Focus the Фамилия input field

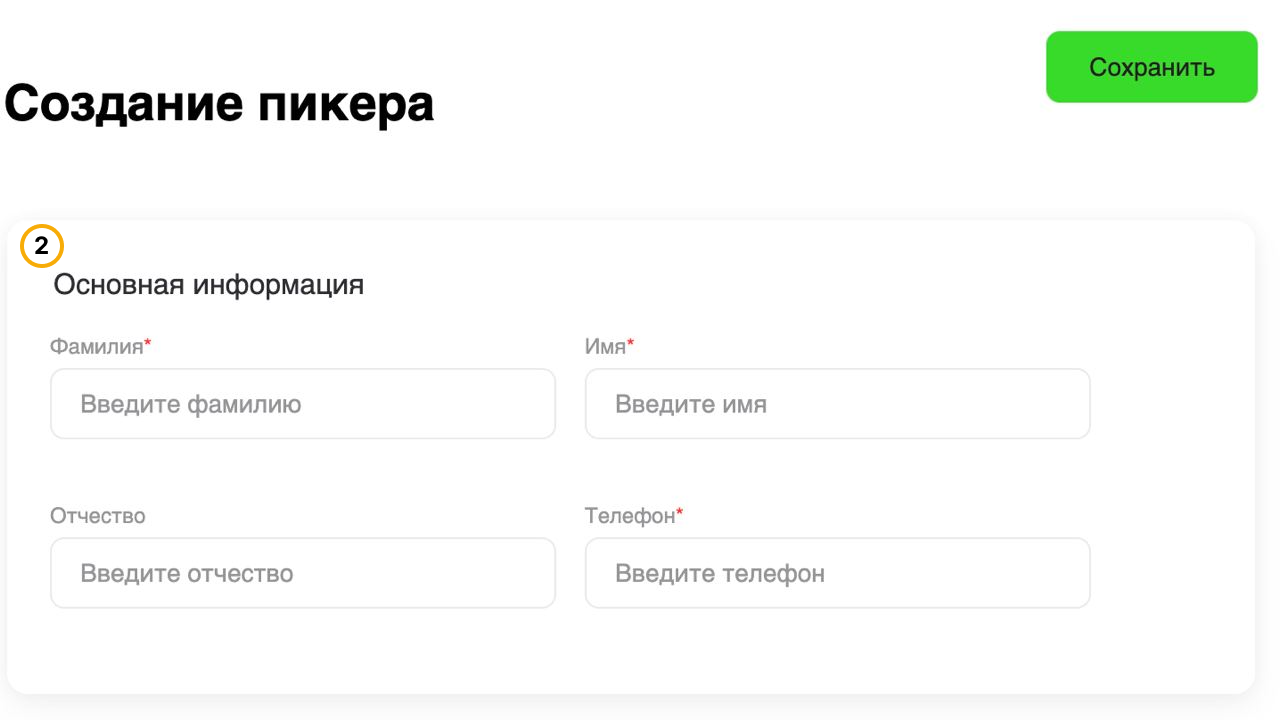pyautogui.click(x=302, y=404)
